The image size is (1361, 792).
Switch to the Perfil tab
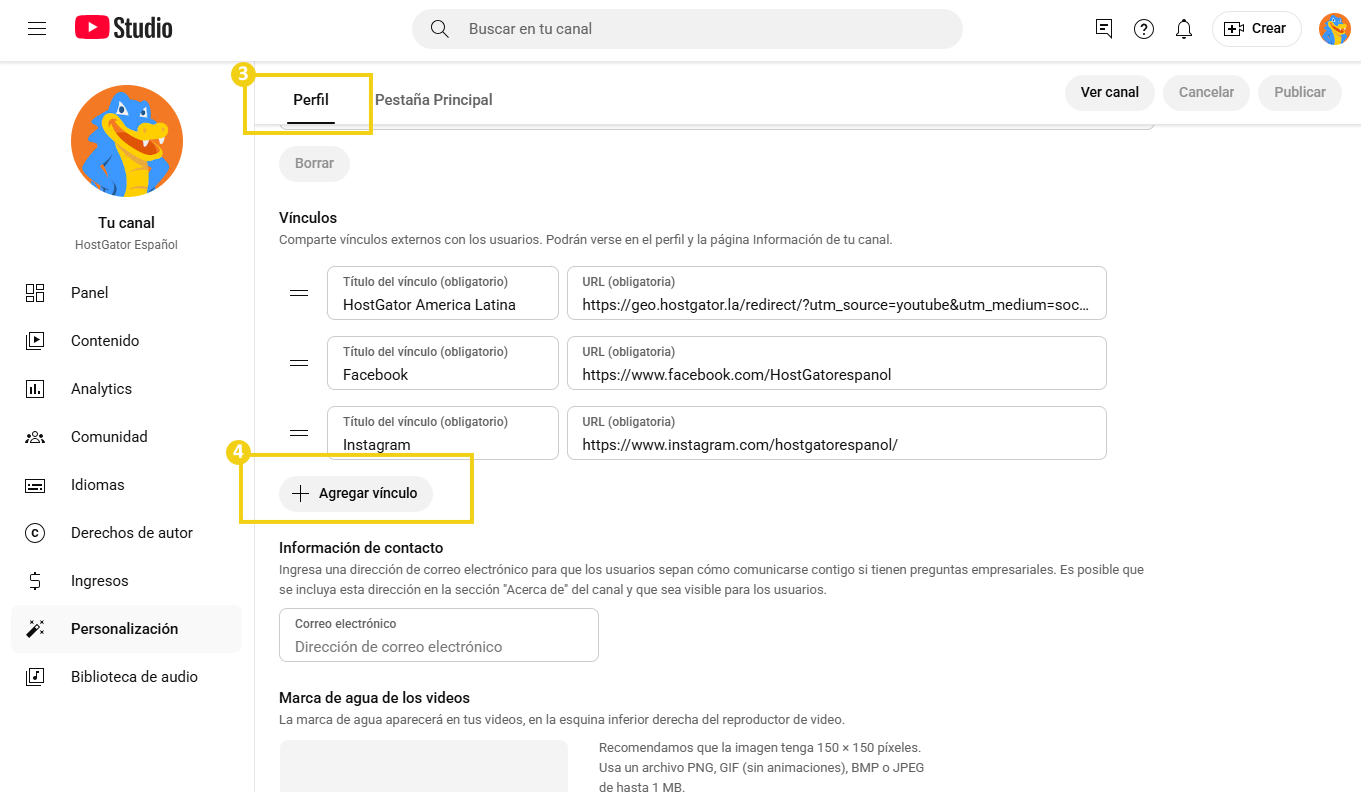click(x=310, y=99)
